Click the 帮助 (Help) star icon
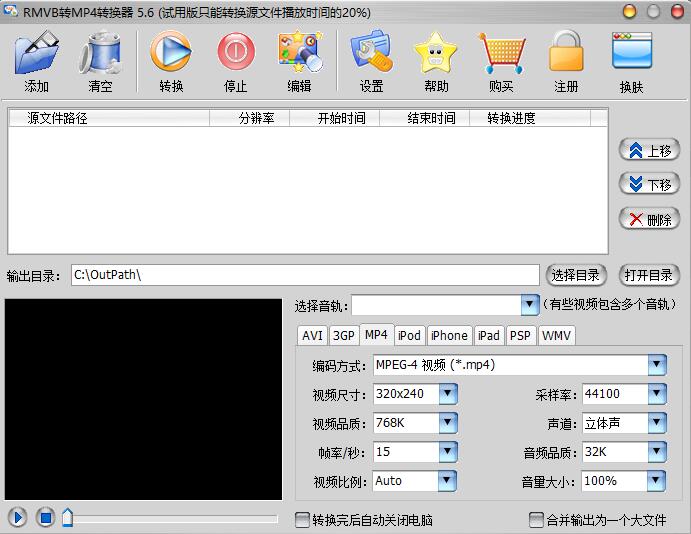The image size is (691, 534). (436, 54)
